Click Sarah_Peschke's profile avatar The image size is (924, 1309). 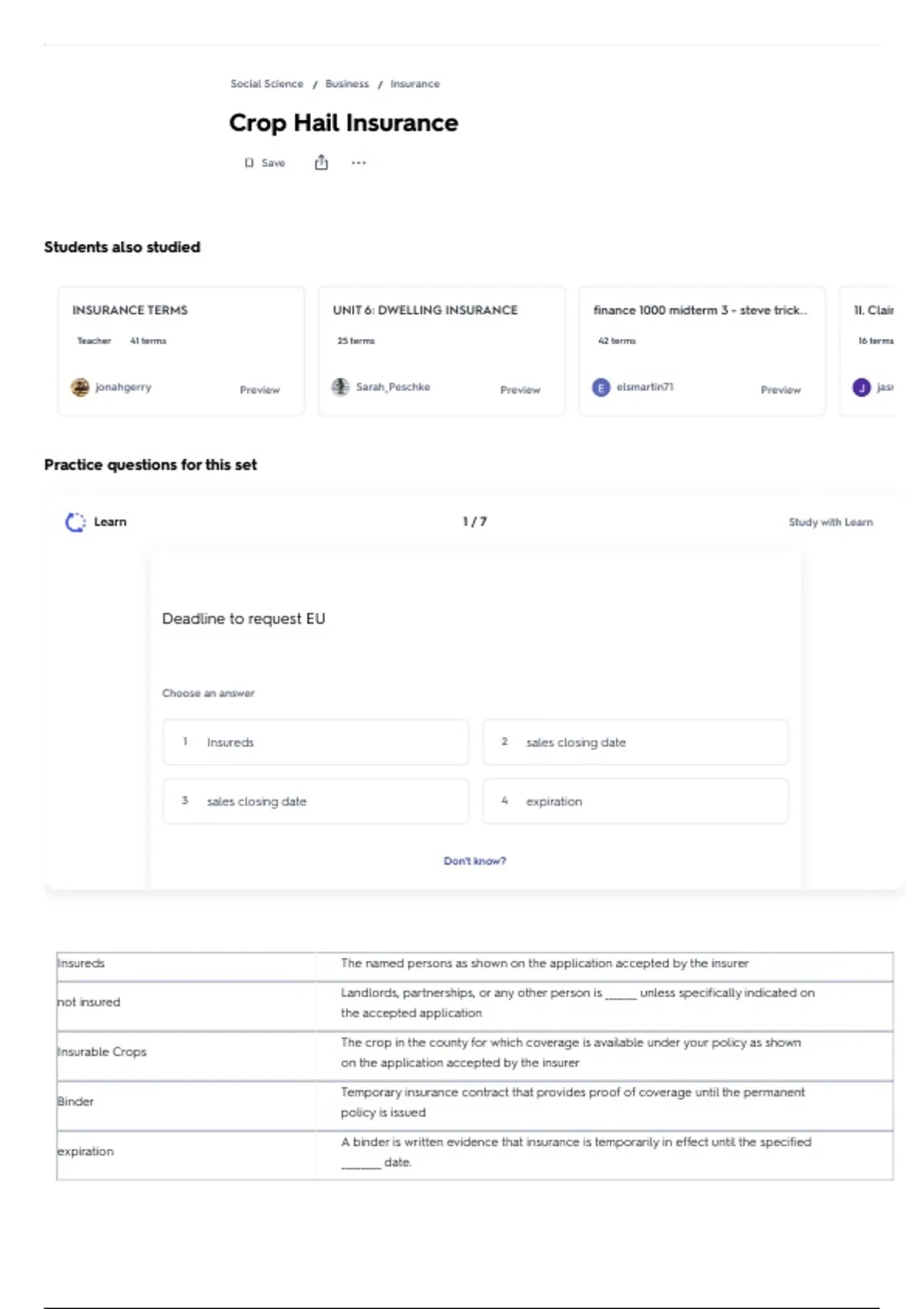(340, 387)
